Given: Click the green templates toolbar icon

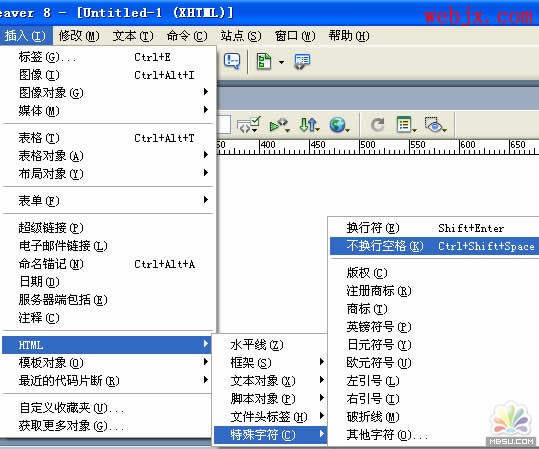Looking at the screenshot, I should click(264, 62).
